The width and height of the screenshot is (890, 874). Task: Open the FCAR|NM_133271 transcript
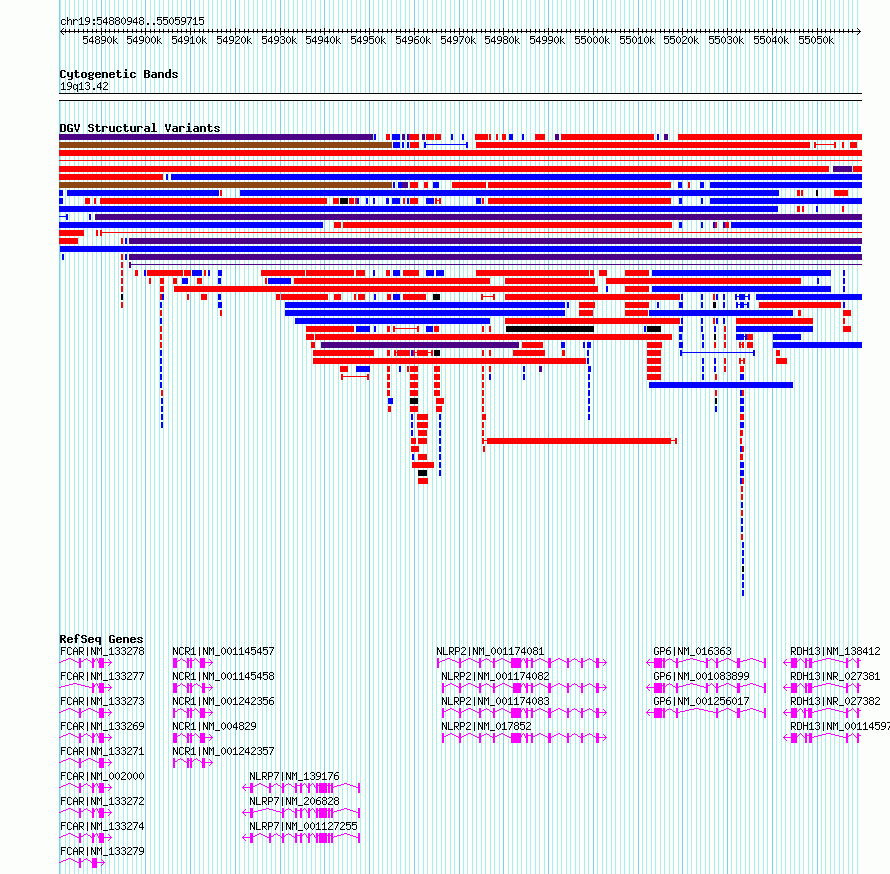coord(102,751)
